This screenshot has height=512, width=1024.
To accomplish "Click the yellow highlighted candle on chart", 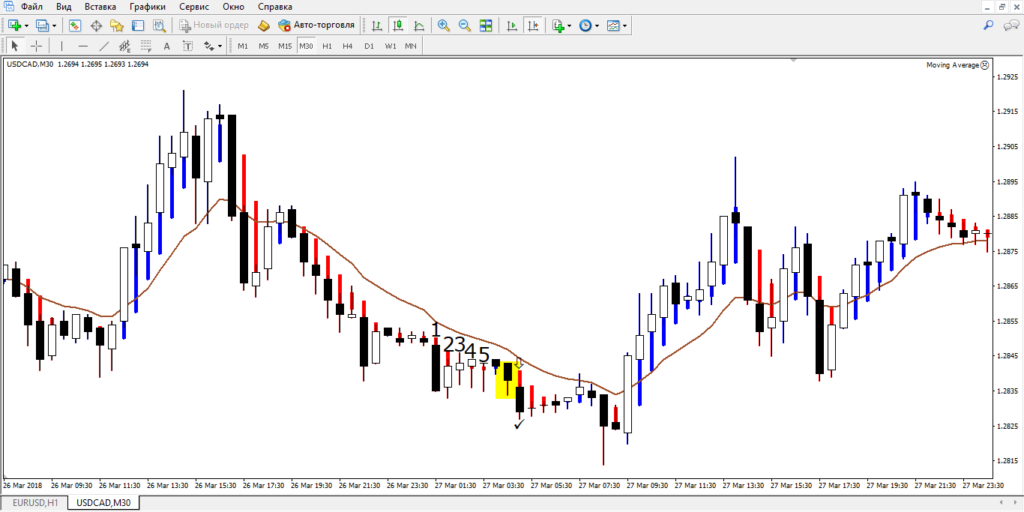I will pyautogui.click(x=509, y=380).
